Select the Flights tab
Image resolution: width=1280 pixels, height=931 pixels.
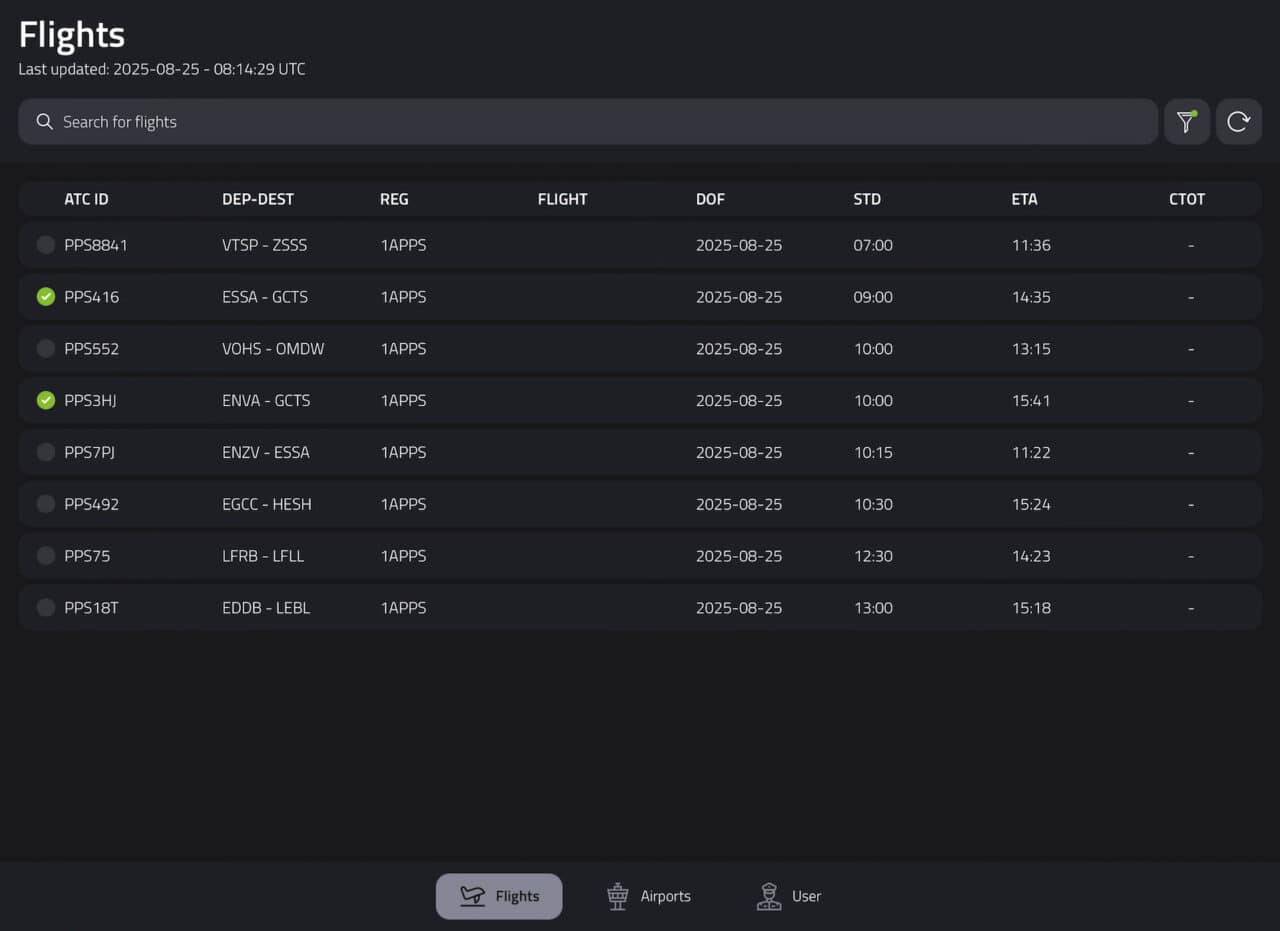tap(499, 895)
